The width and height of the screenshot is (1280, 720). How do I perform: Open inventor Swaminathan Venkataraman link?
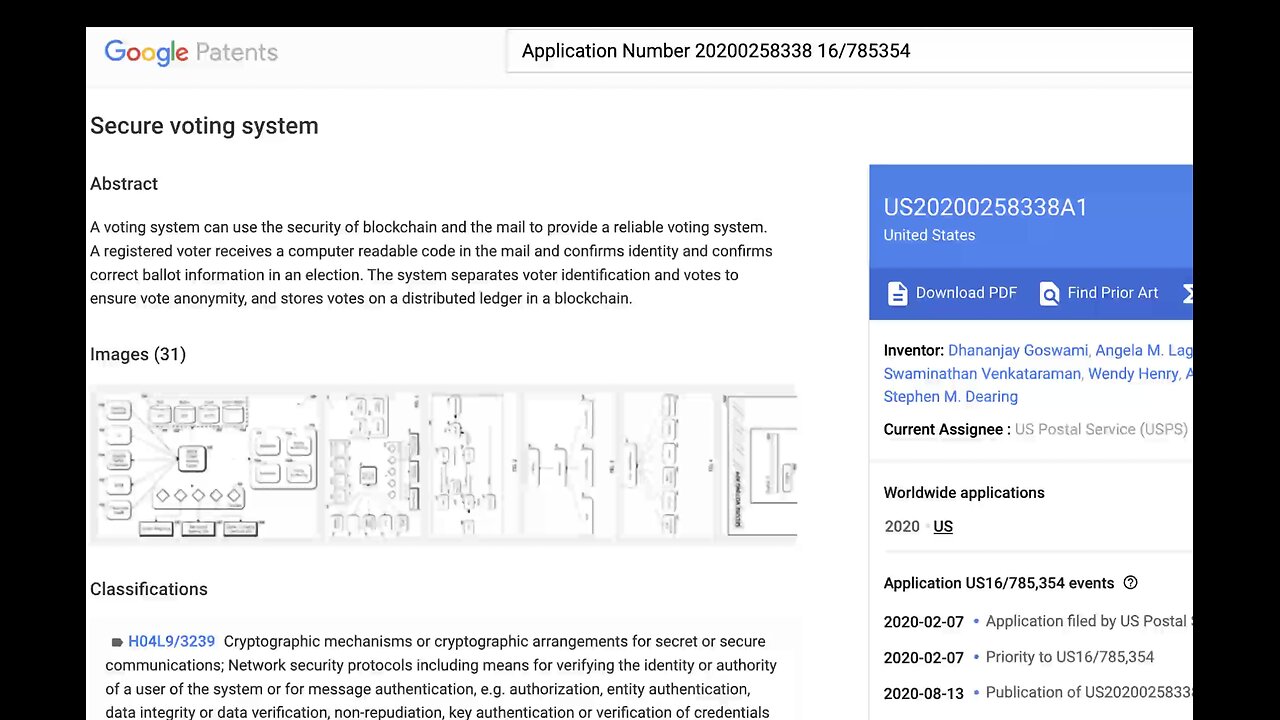coord(982,374)
